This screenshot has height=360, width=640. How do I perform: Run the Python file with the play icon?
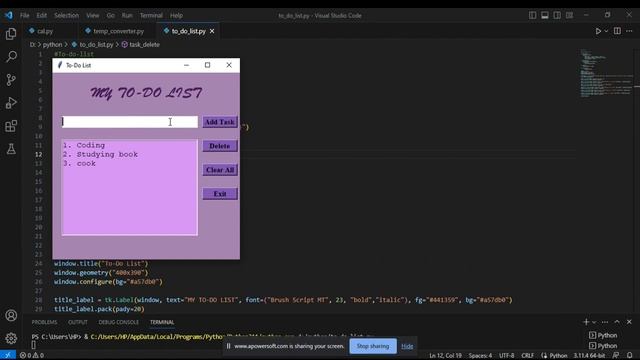(598, 31)
